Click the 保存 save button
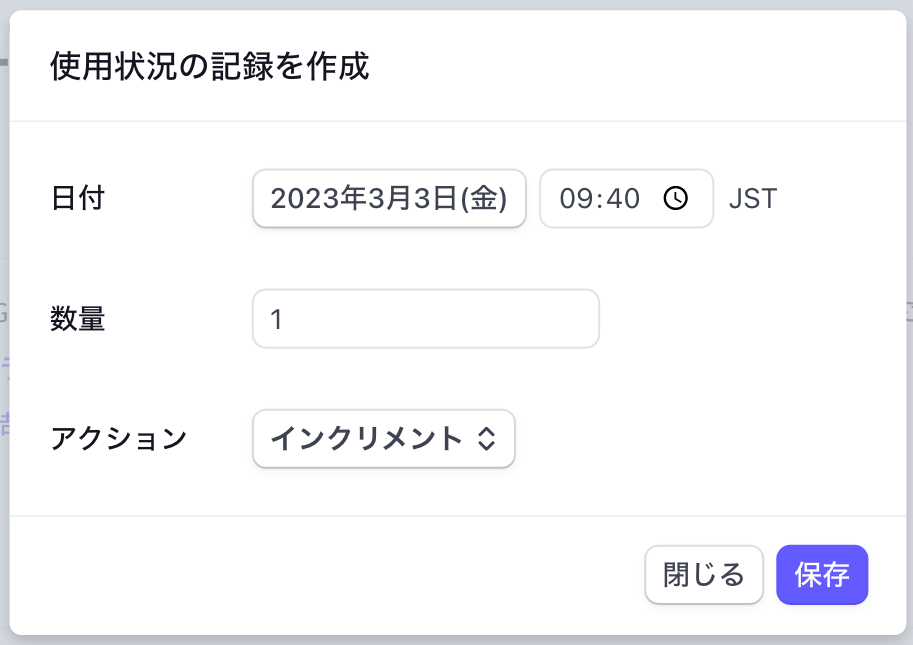This screenshot has height=645, width=913. 822,575
